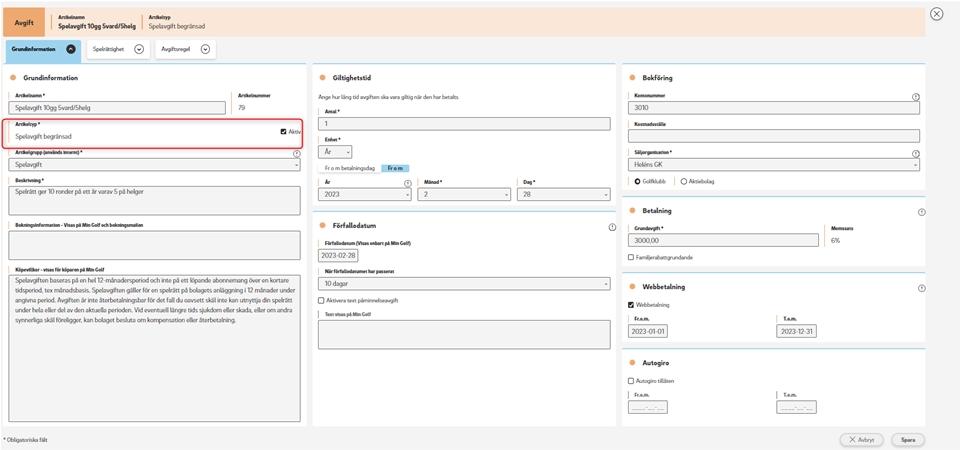The height and width of the screenshot is (450, 960).
Task: Click the Grundavgift input field
Action: (x=723, y=240)
